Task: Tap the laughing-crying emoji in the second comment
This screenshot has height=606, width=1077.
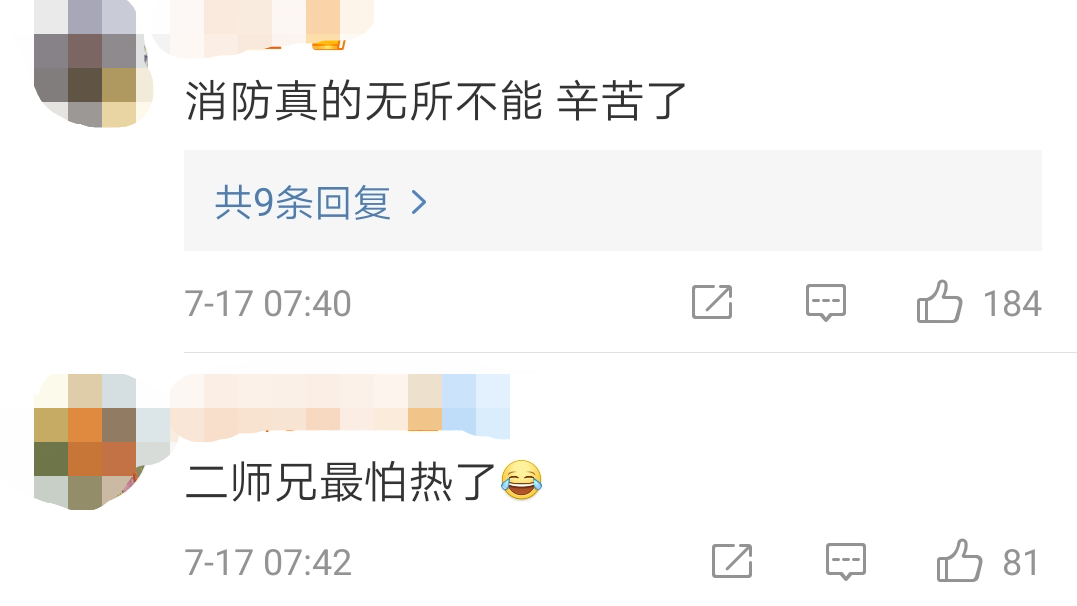Action: click(x=521, y=480)
